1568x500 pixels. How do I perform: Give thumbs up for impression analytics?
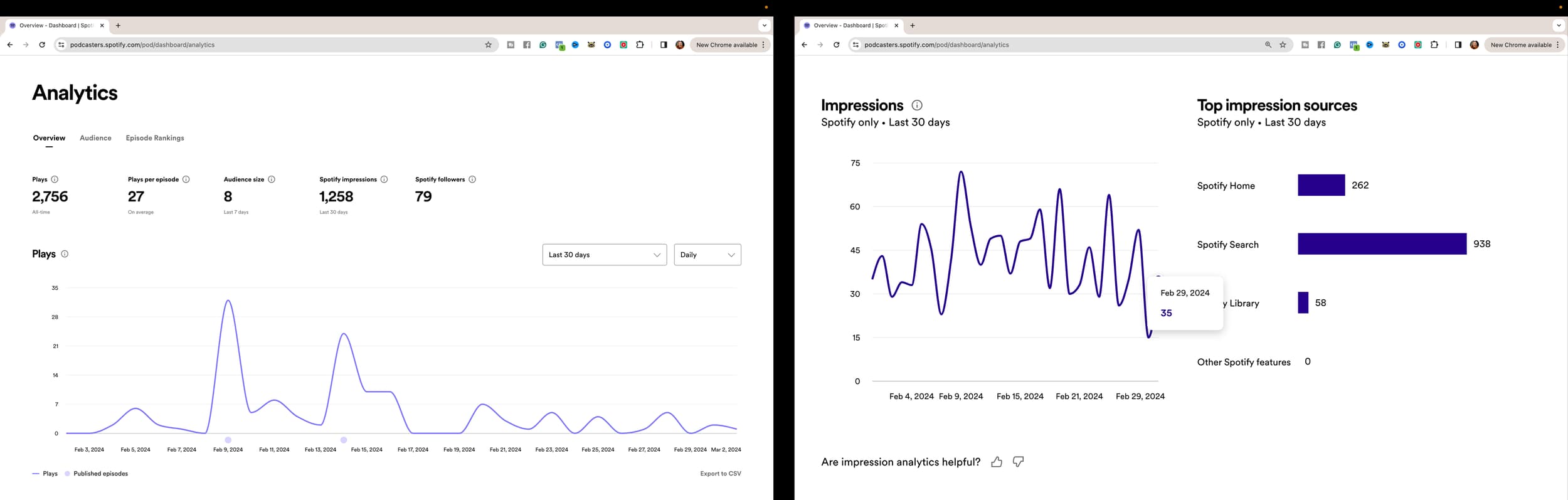tap(997, 462)
